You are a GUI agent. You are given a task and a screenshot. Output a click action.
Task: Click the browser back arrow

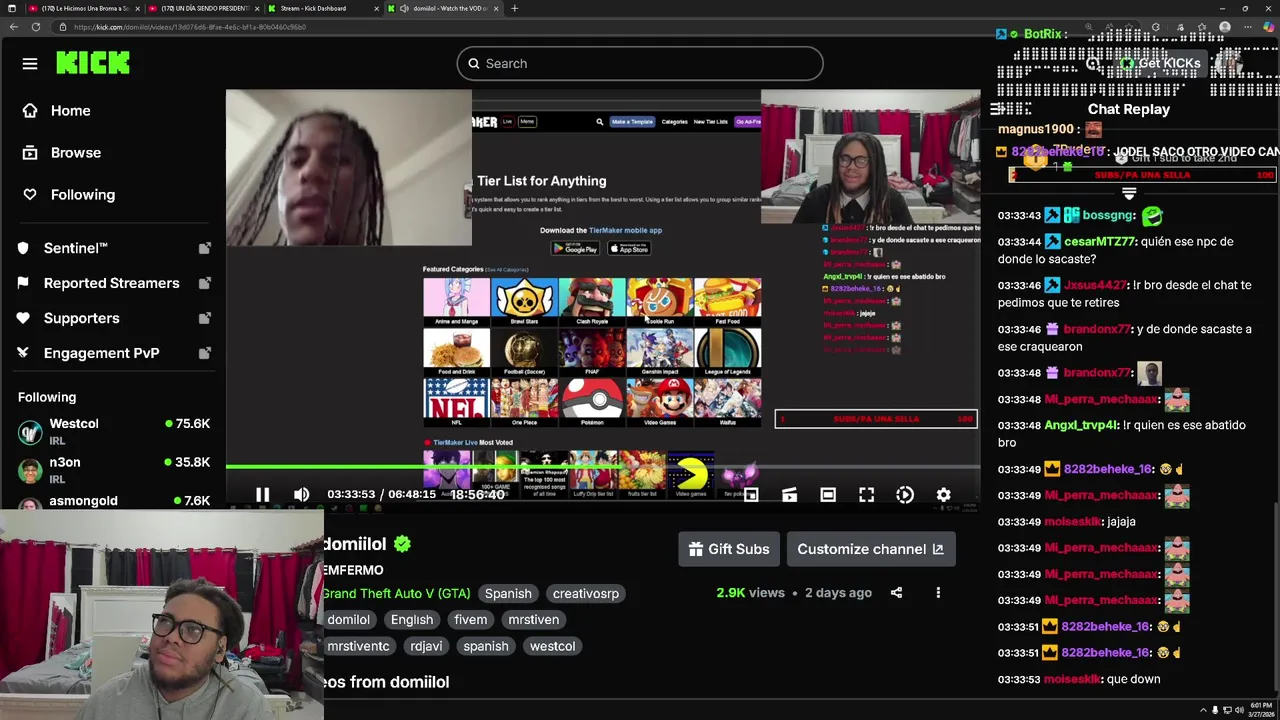pos(14,27)
